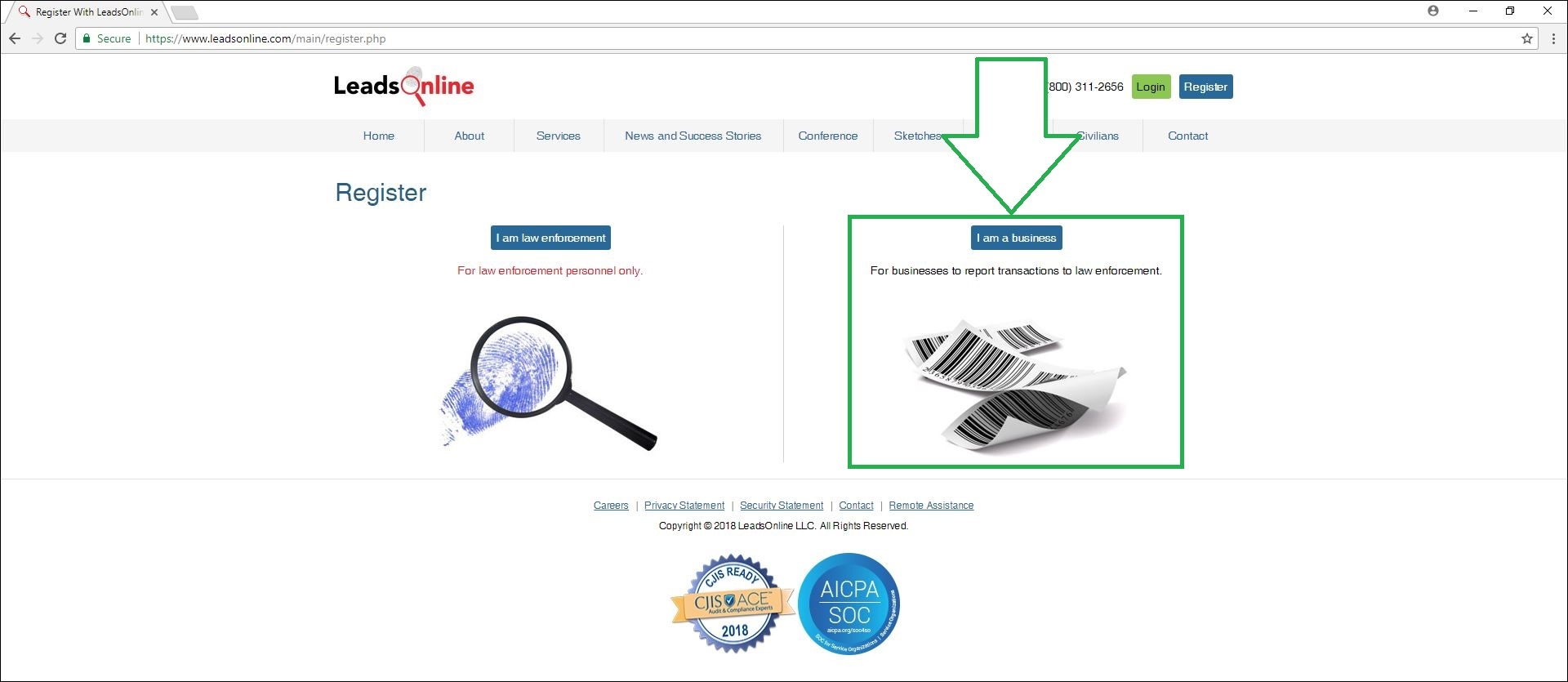Screen dimensions: 1568x682
Task: Click the fingerprint magnifying glass image
Action: (x=549, y=383)
